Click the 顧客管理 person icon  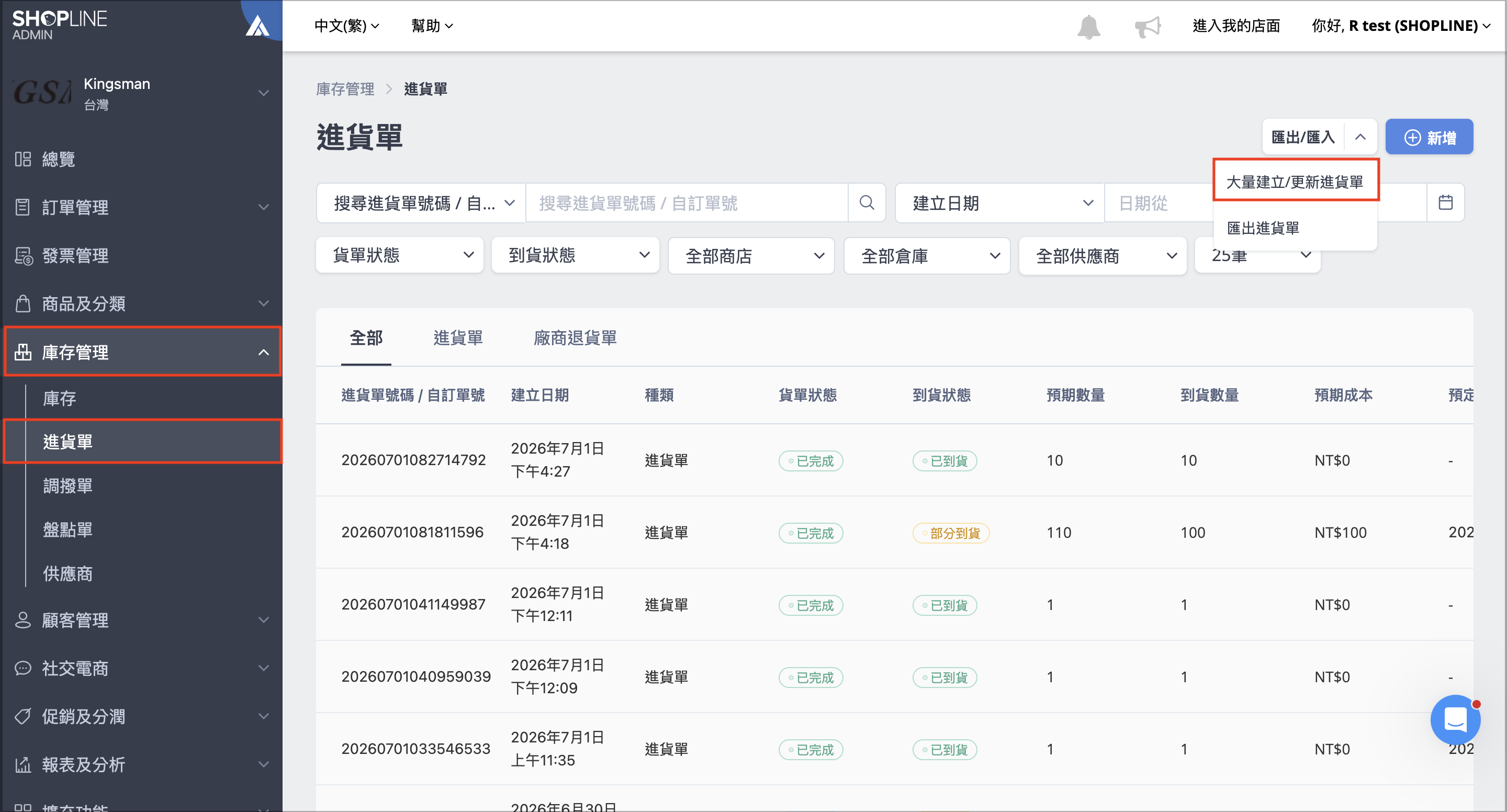pos(23,620)
